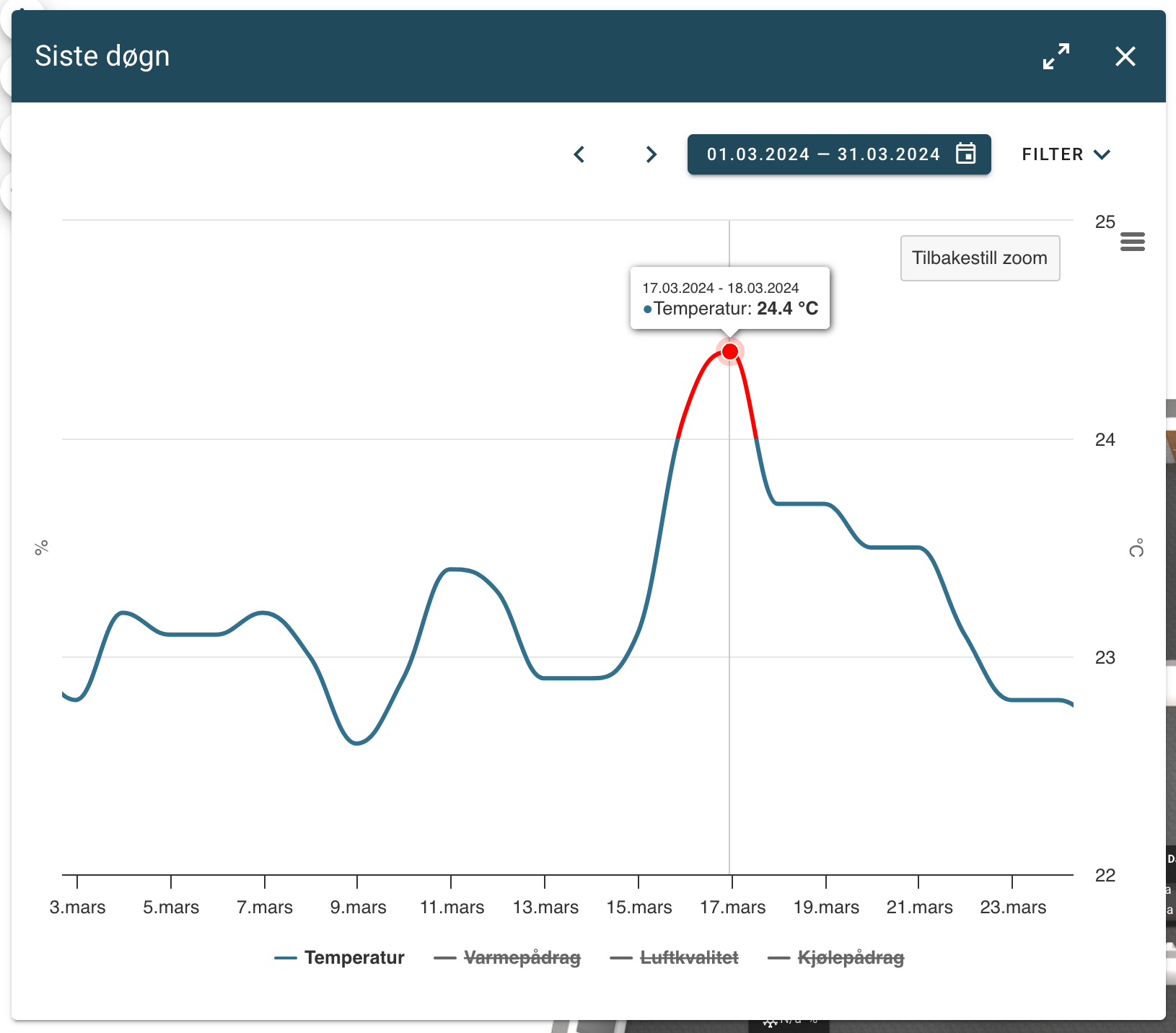Click the 17.mars axis label
Screen dimensions: 1176x1033
click(732, 907)
